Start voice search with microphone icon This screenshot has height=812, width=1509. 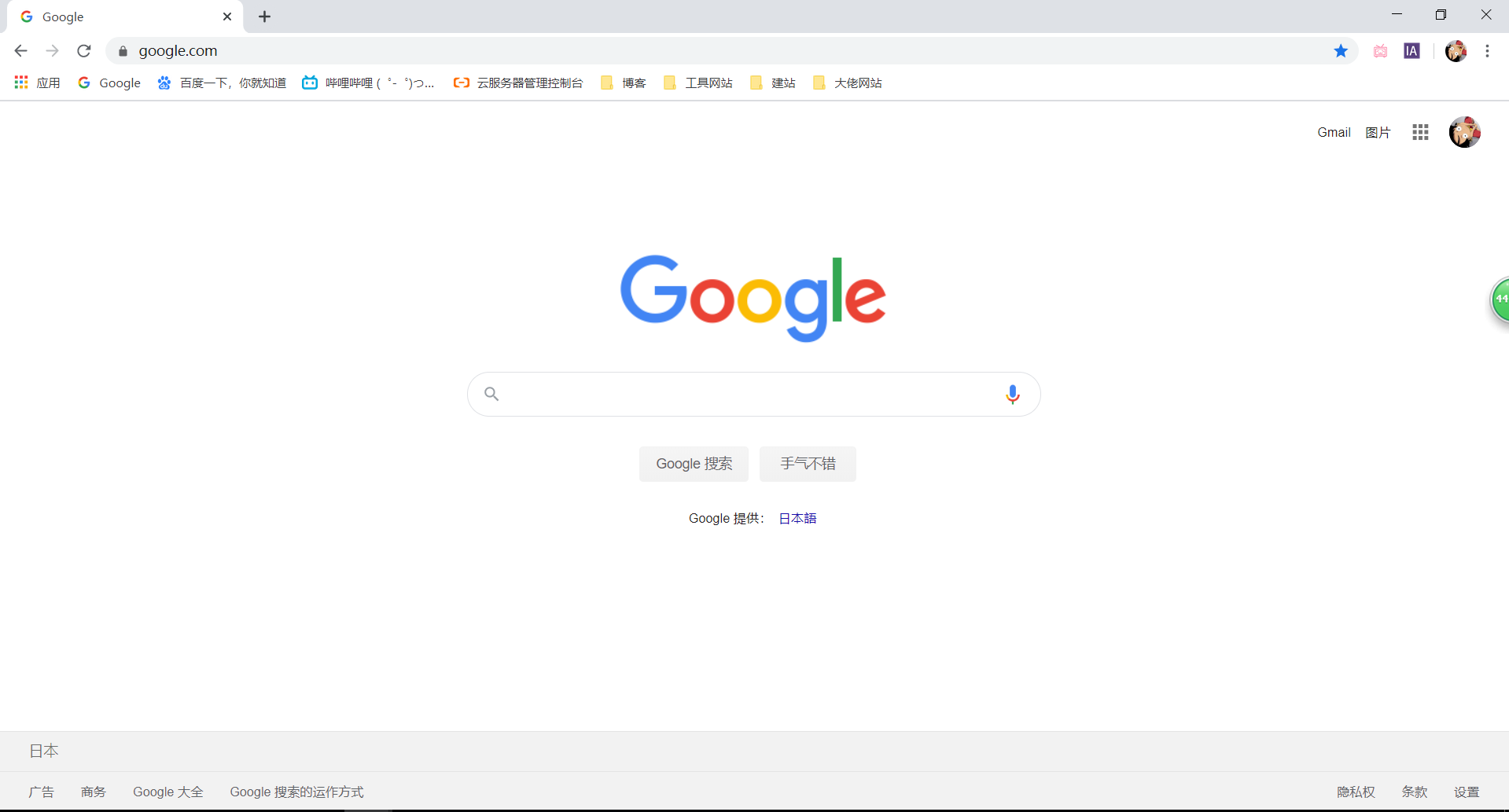click(1013, 394)
